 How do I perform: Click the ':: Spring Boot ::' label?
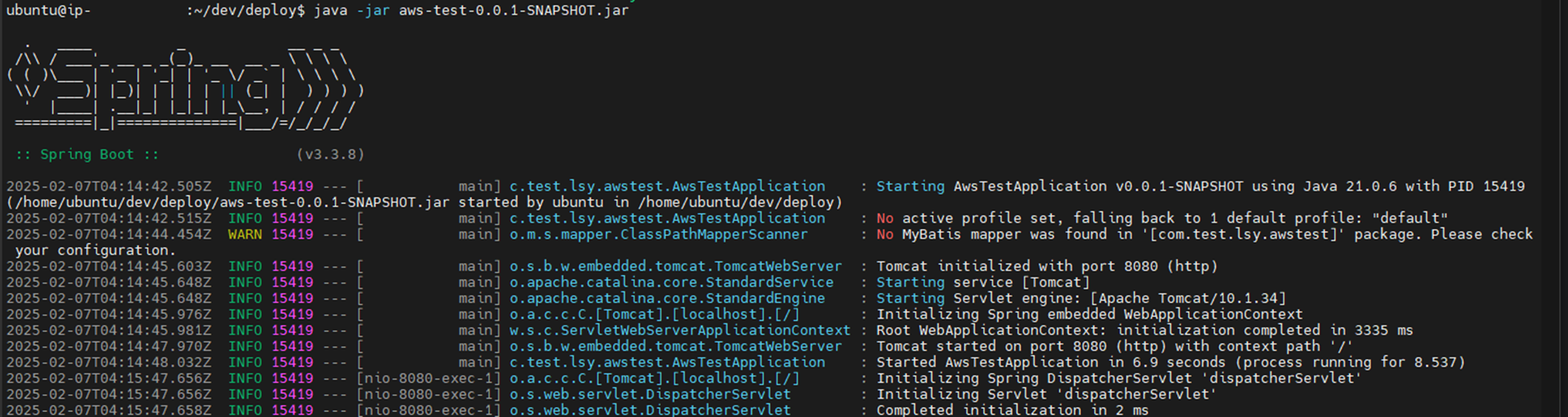(87, 154)
